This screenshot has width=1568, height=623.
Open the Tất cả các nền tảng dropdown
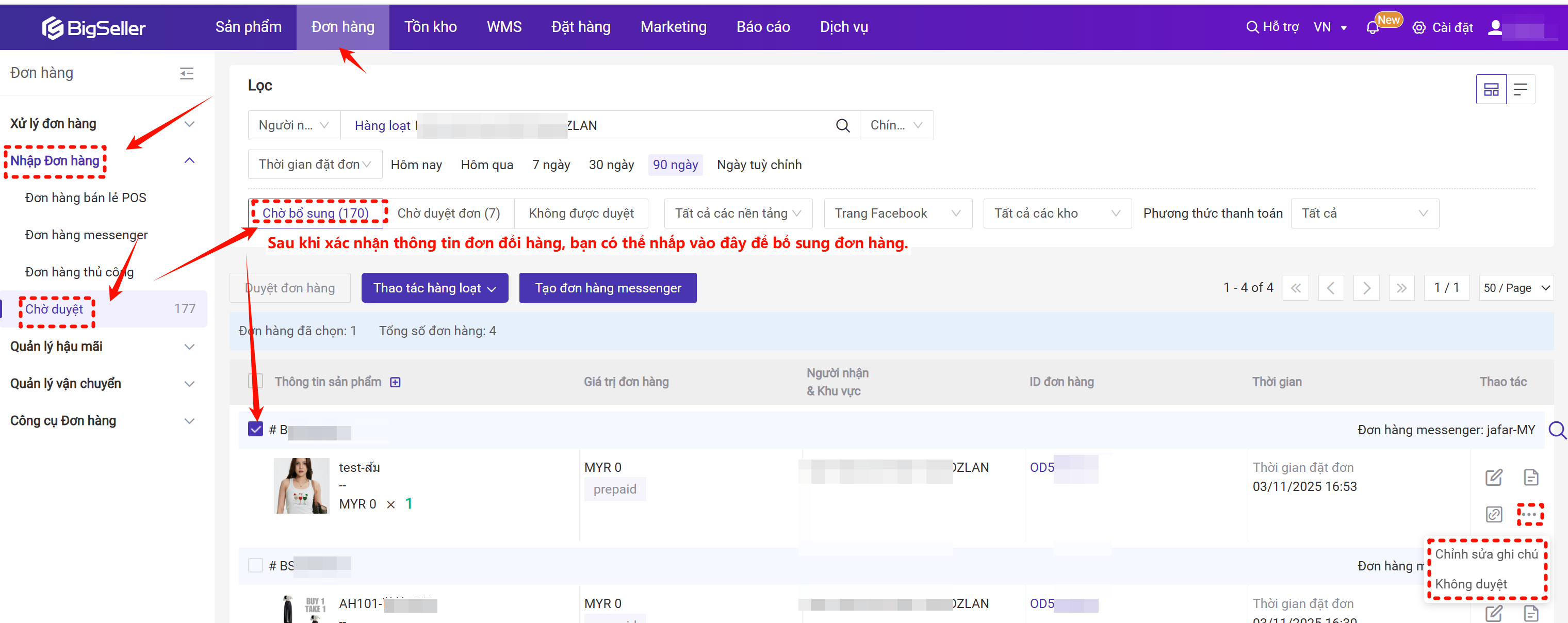(x=737, y=214)
